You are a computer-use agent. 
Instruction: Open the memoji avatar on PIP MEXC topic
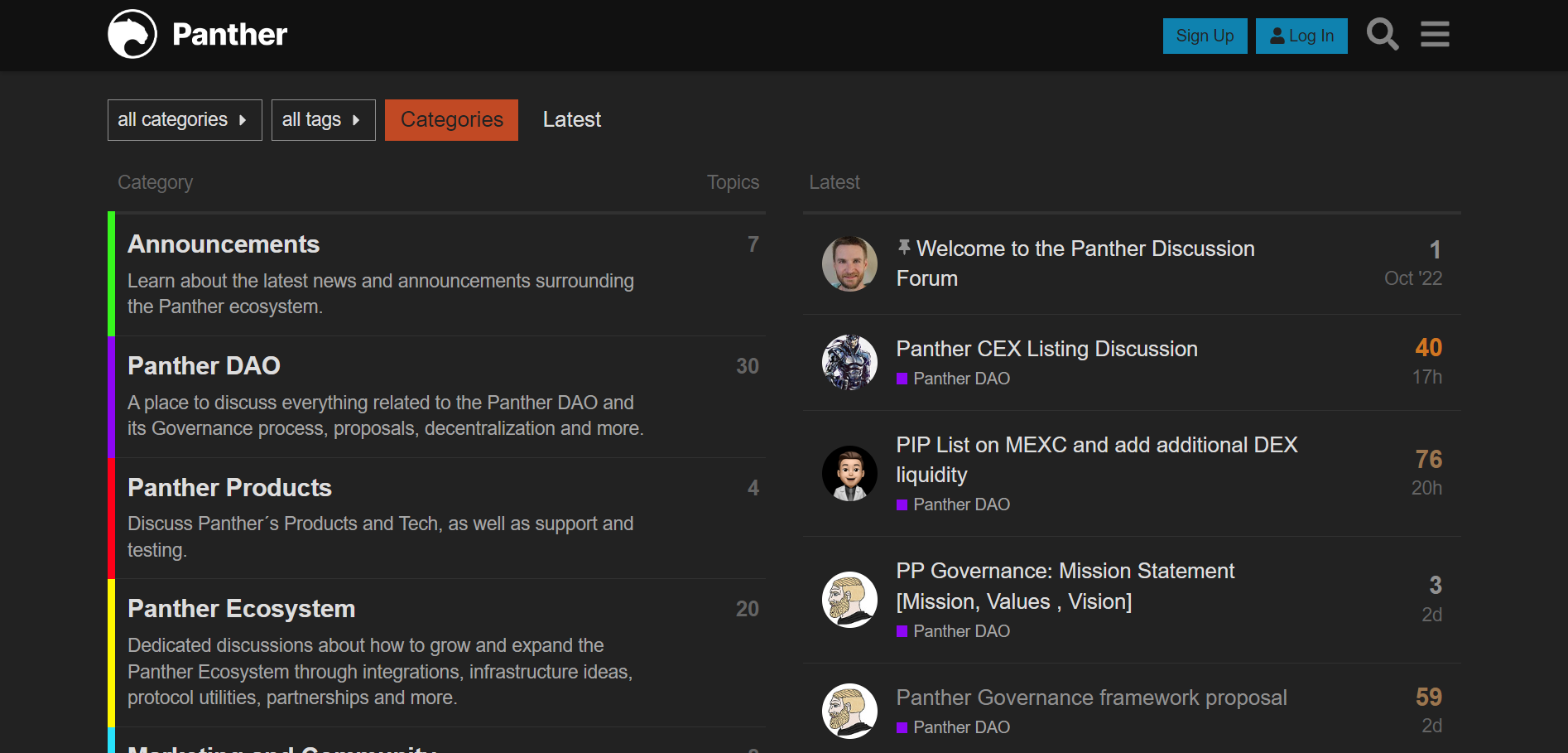coord(849,474)
